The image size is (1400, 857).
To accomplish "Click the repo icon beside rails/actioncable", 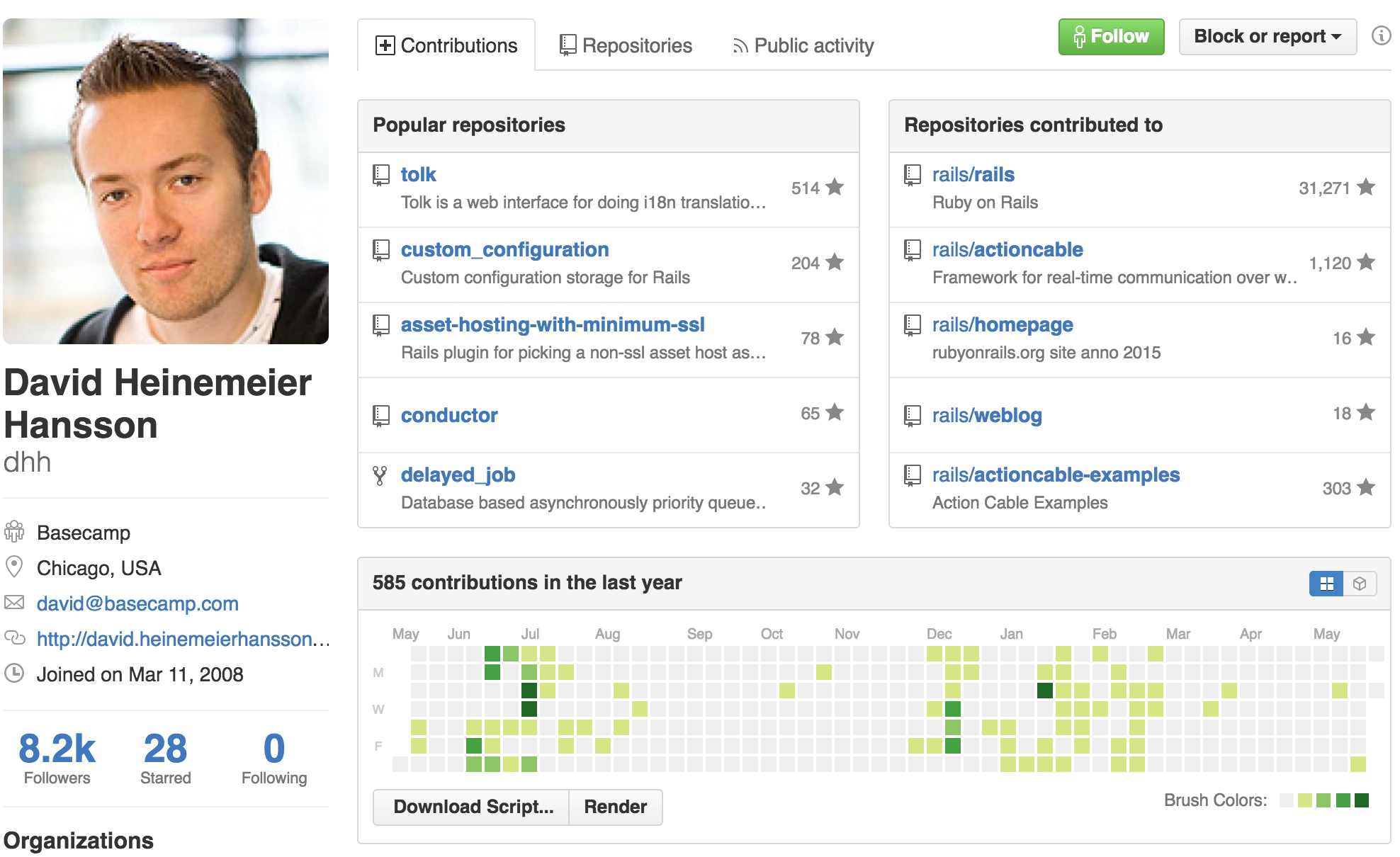I will click(x=913, y=250).
